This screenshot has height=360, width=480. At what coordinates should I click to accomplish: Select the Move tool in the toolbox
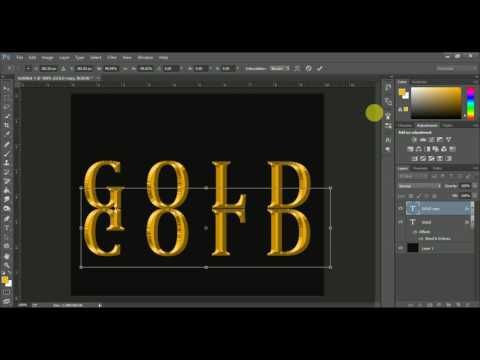(6, 89)
